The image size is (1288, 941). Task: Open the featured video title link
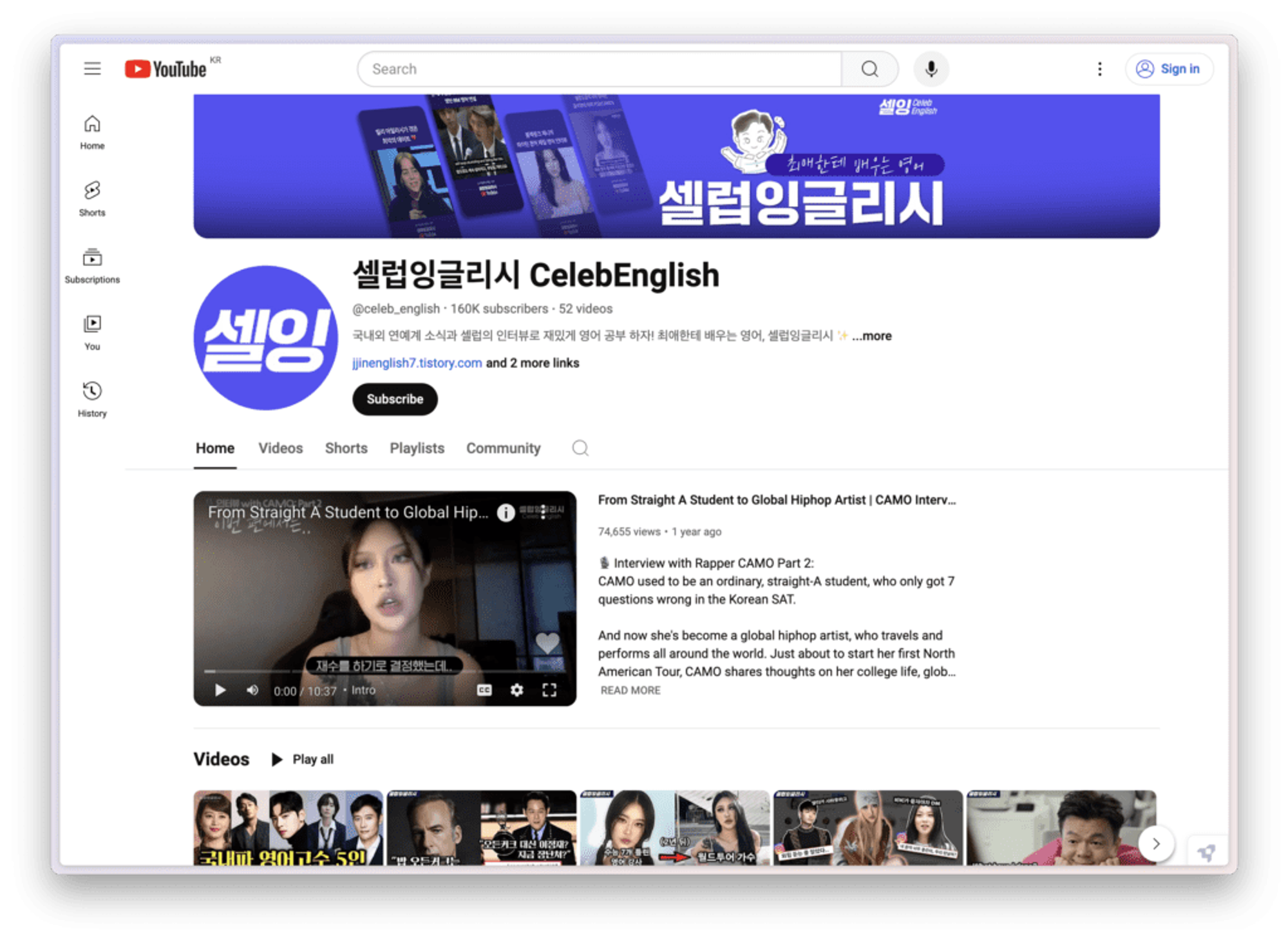pos(777,500)
